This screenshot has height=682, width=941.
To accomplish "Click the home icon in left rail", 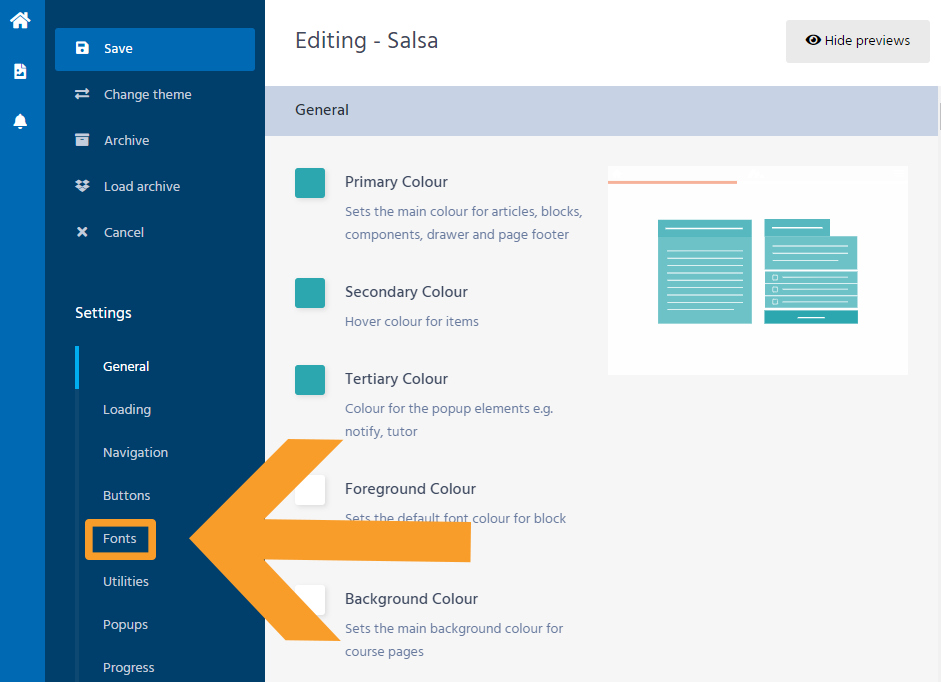I will [20, 20].
